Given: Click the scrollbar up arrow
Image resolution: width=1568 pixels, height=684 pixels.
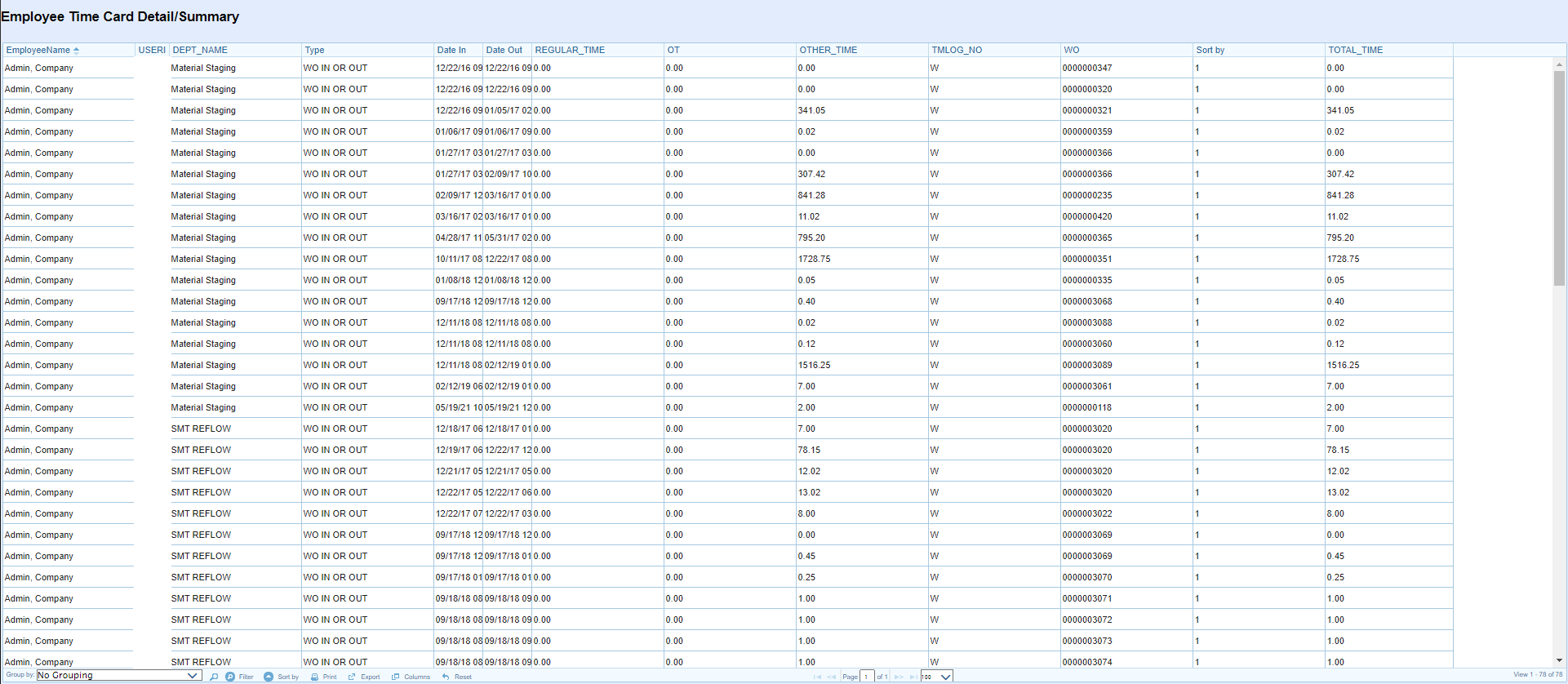Looking at the screenshot, I should pyautogui.click(x=1559, y=64).
